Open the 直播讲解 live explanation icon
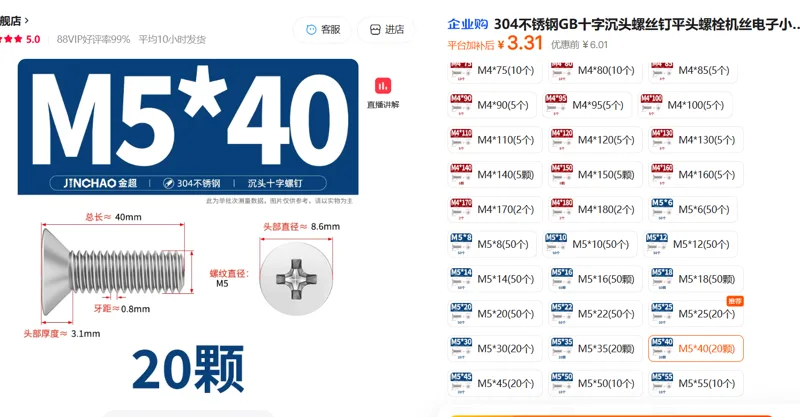Viewport: 800px width, 417px height. [383, 92]
